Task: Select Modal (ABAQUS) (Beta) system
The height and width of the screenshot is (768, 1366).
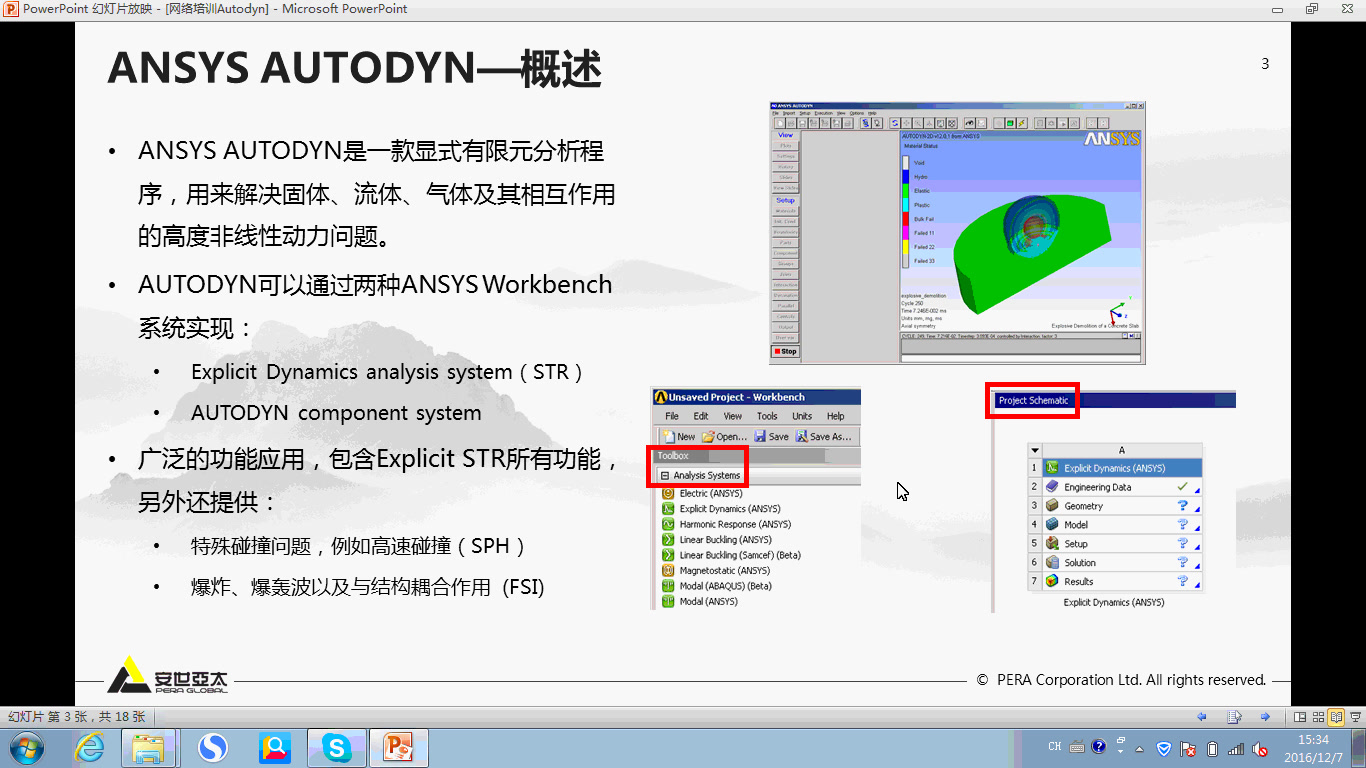Action: 717,586
